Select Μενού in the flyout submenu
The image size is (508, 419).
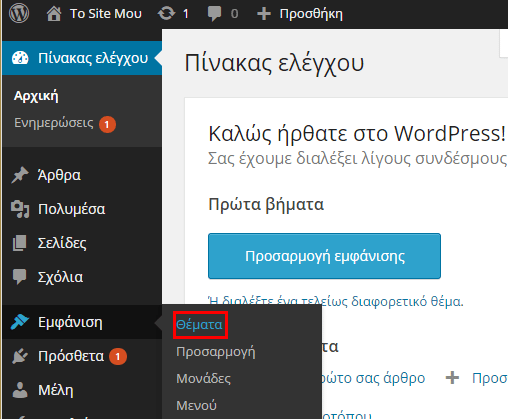(197, 406)
